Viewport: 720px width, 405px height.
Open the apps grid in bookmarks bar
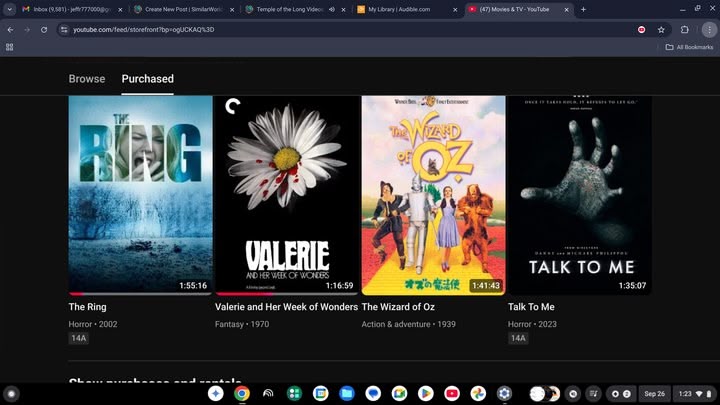[x=9, y=47]
